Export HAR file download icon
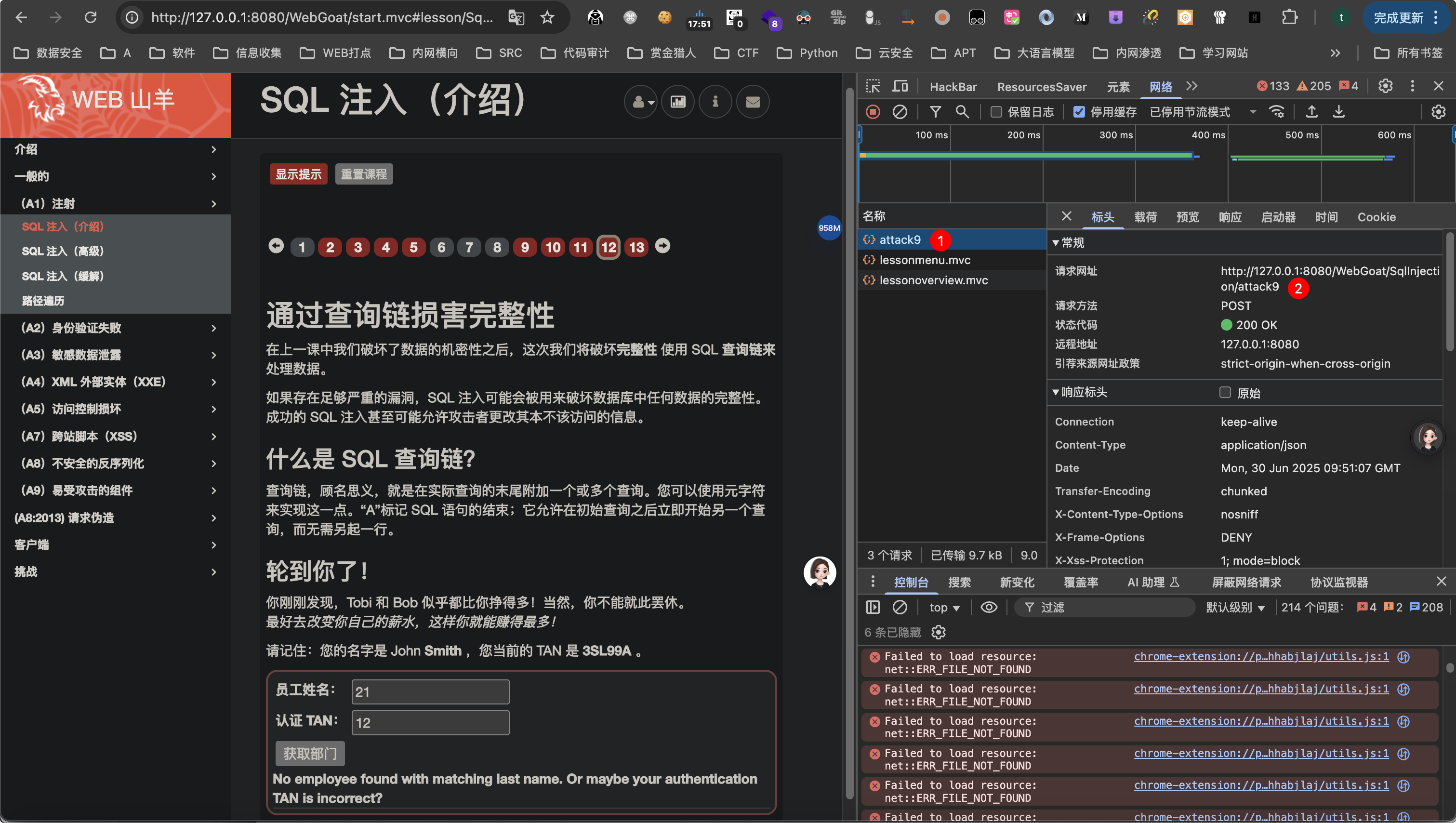The image size is (1456, 823). 1338,112
